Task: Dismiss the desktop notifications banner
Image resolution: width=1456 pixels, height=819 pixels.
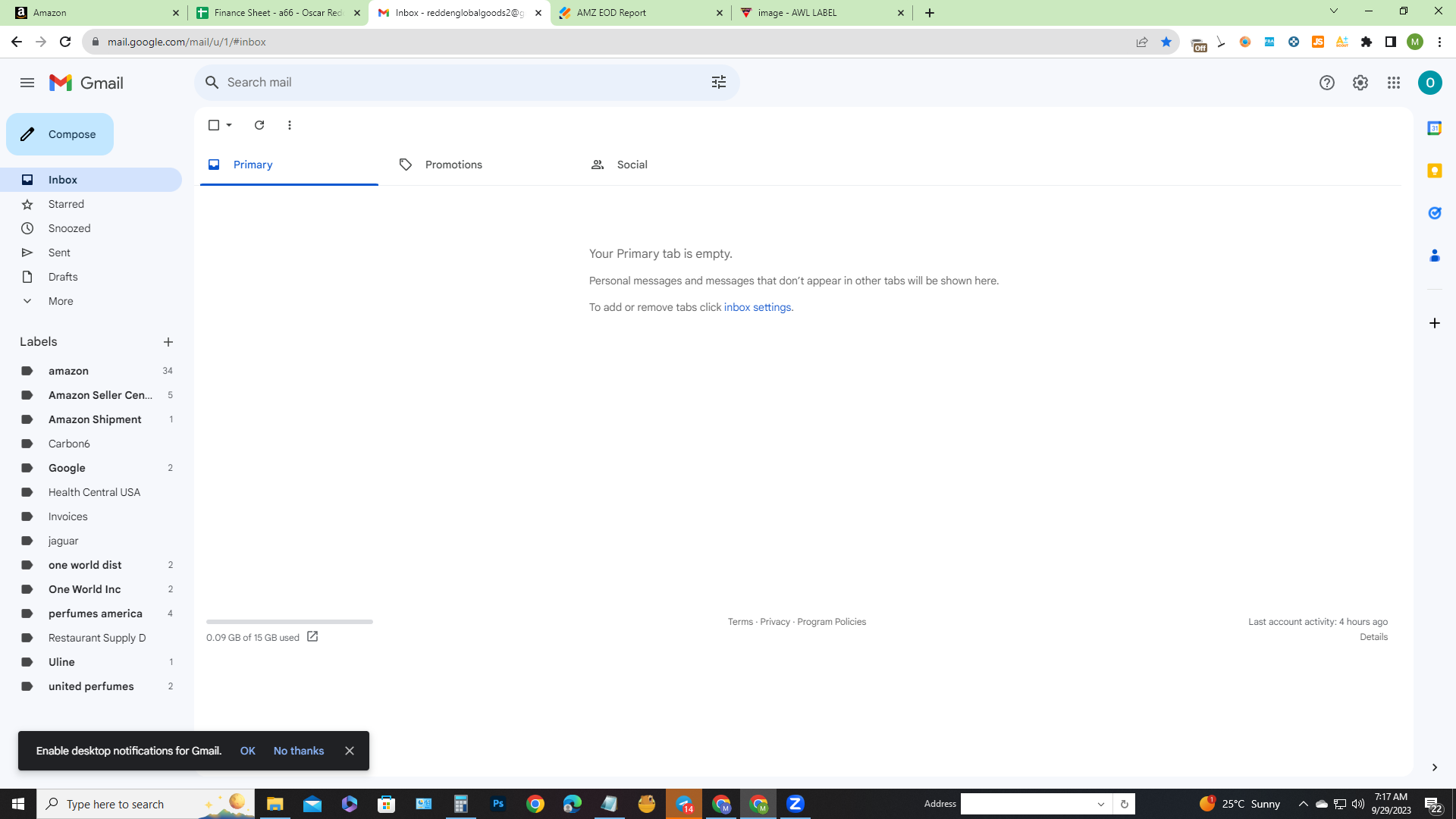Action: [x=350, y=751]
